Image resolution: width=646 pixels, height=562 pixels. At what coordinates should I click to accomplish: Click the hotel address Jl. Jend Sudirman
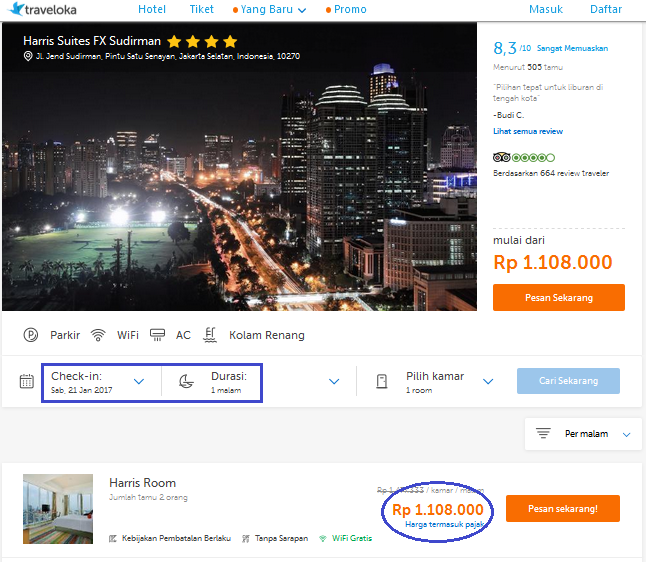pos(168,56)
